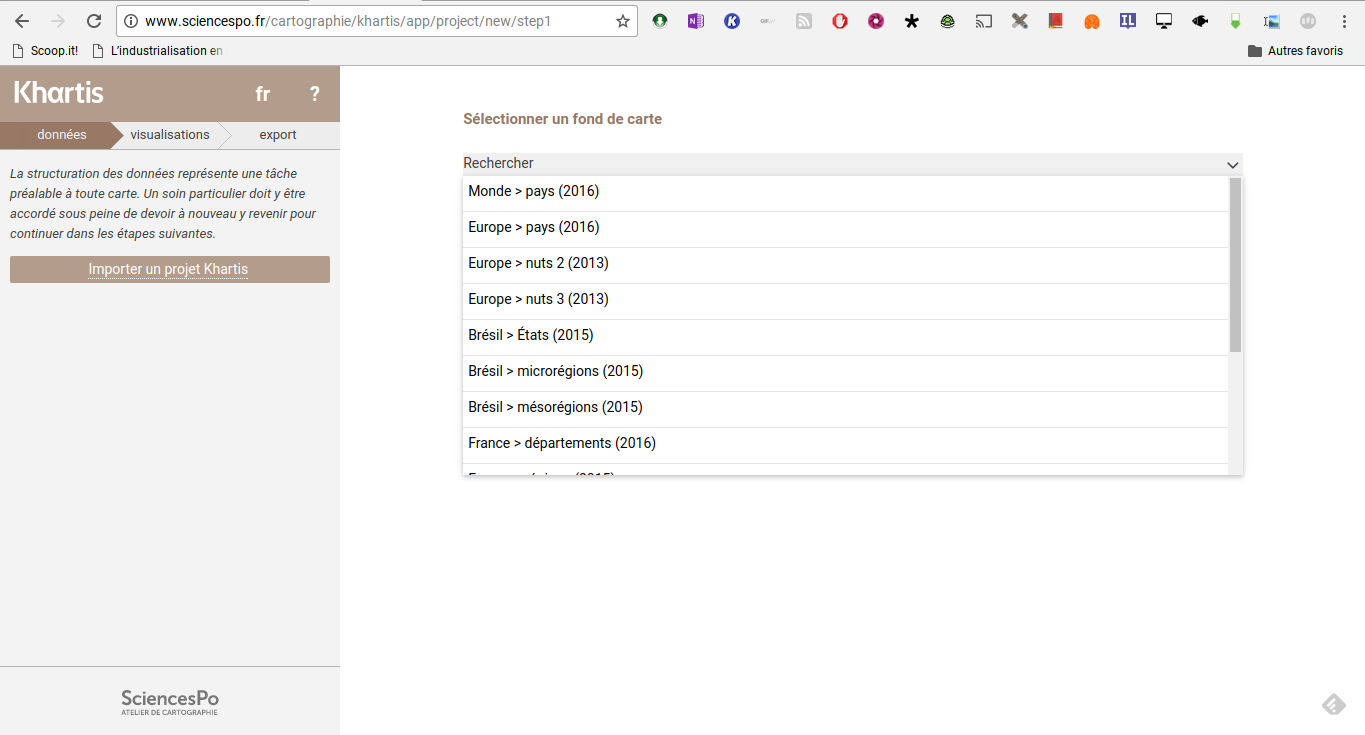The width and height of the screenshot is (1365, 735).
Task: Click the blue K extension icon
Action: [x=732, y=21]
